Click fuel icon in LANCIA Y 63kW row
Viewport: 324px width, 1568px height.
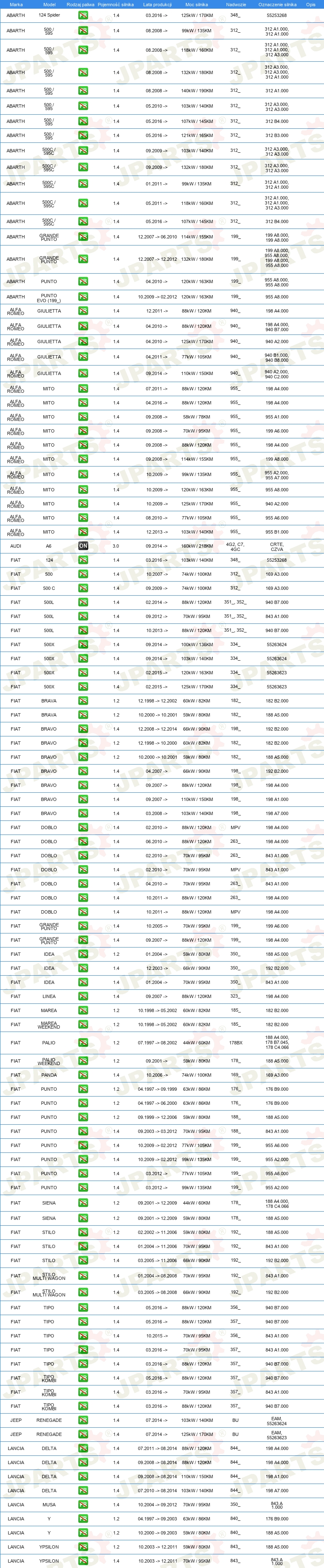(83, 1519)
